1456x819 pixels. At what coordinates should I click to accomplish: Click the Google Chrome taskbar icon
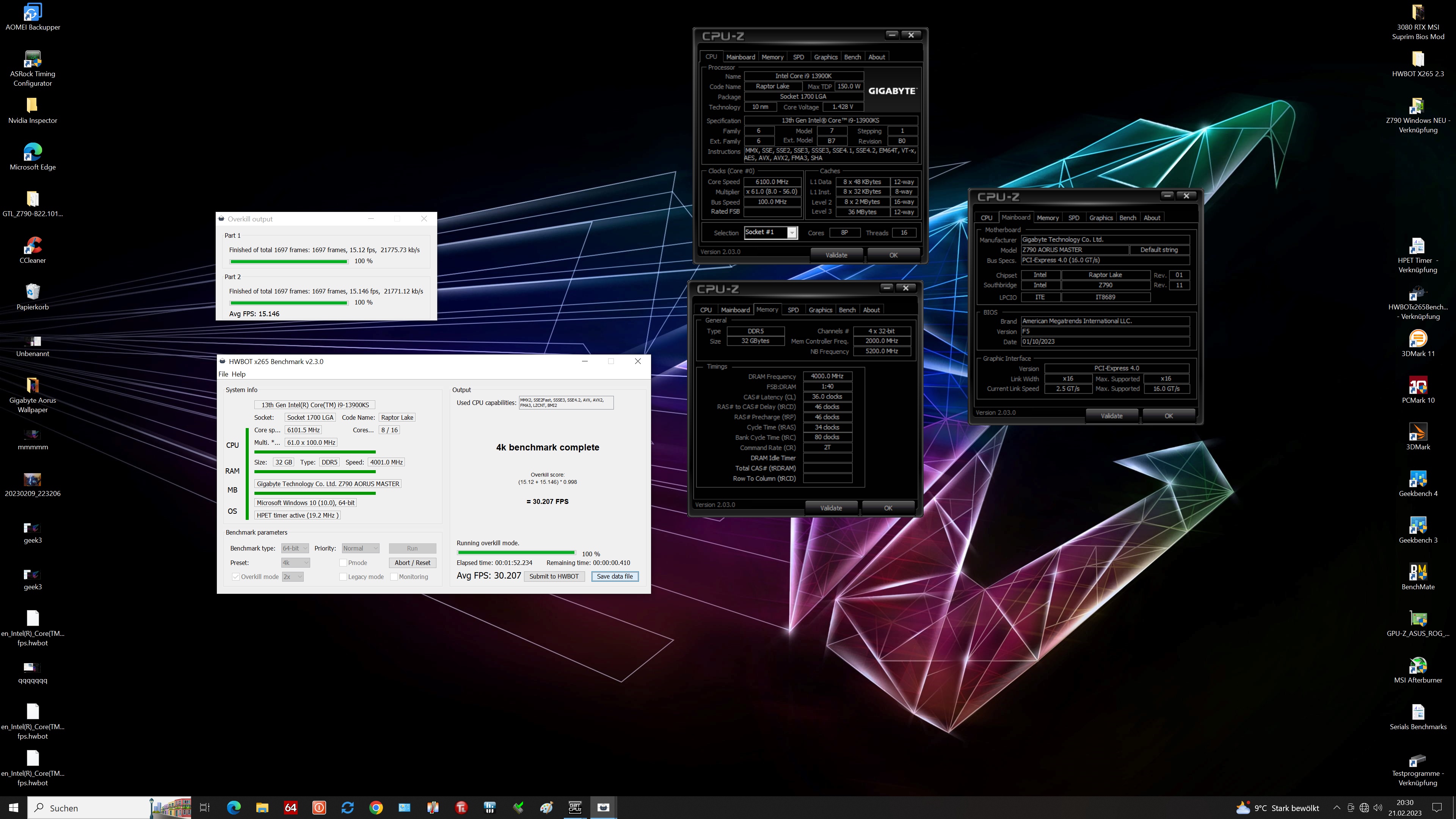click(376, 808)
